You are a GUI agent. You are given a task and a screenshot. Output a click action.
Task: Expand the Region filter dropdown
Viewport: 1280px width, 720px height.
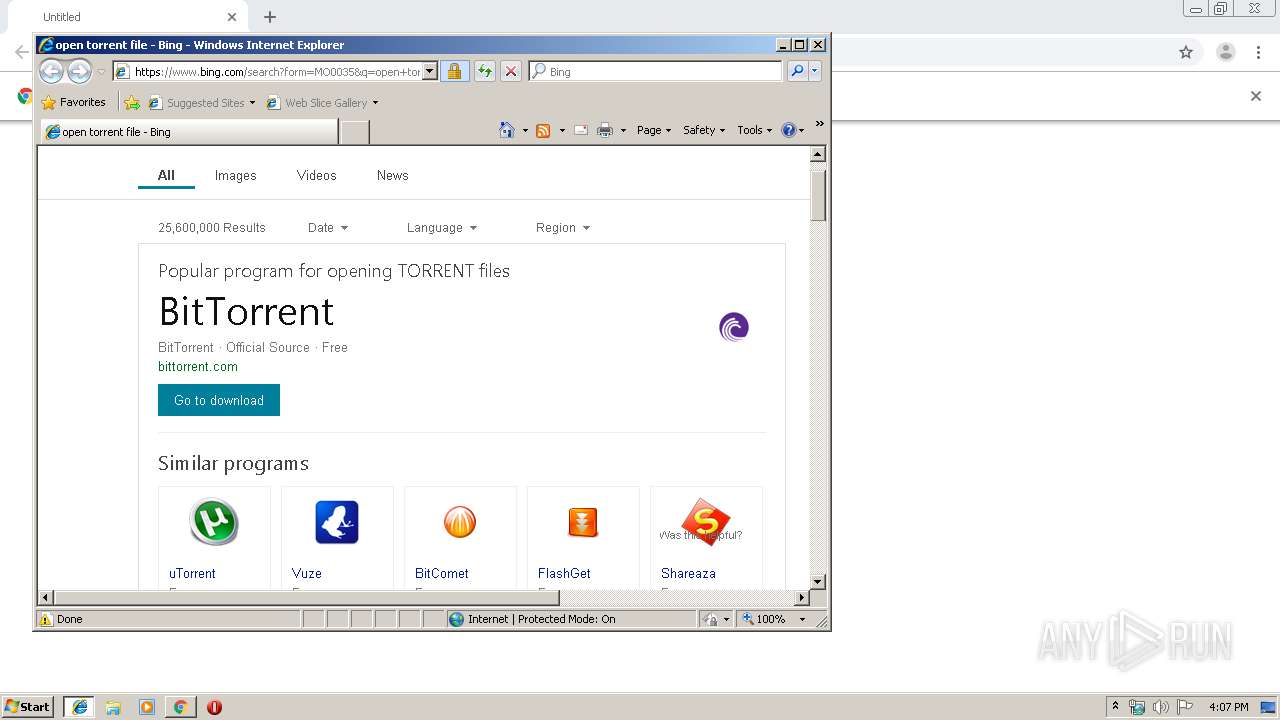pyautogui.click(x=563, y=228)
